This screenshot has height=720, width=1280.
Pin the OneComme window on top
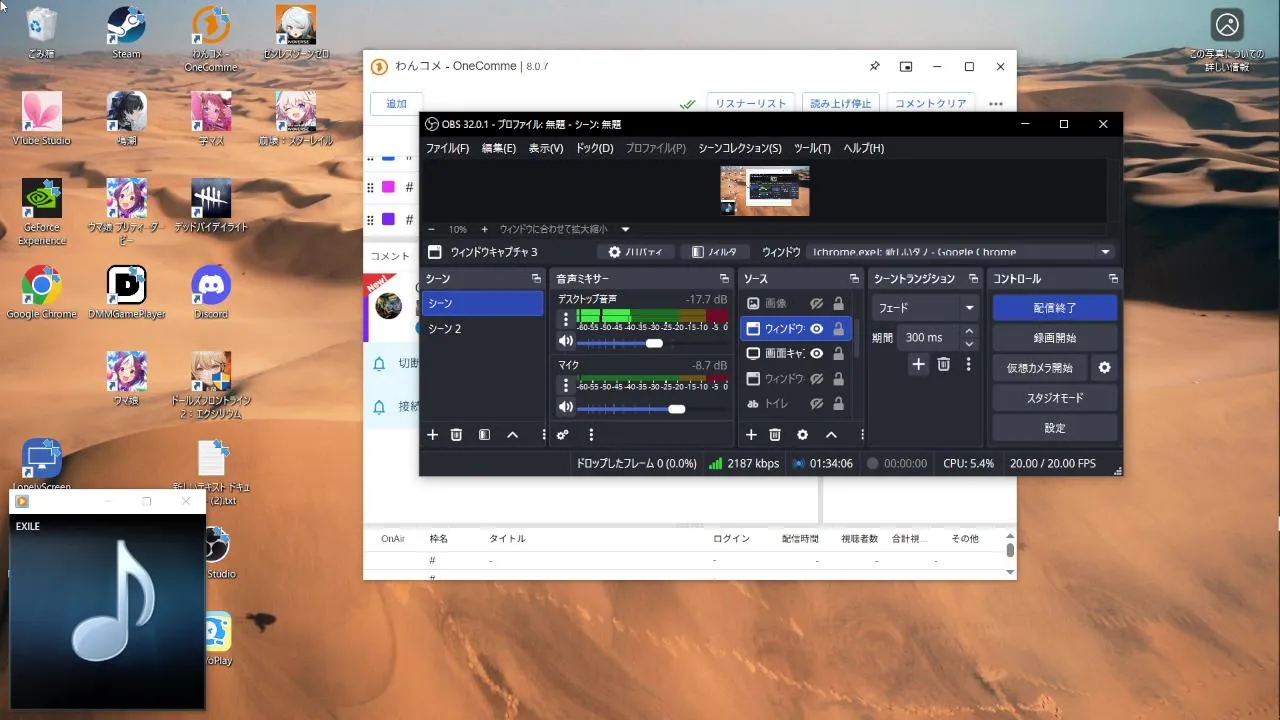pyautogui.click(x=874, y=67)
